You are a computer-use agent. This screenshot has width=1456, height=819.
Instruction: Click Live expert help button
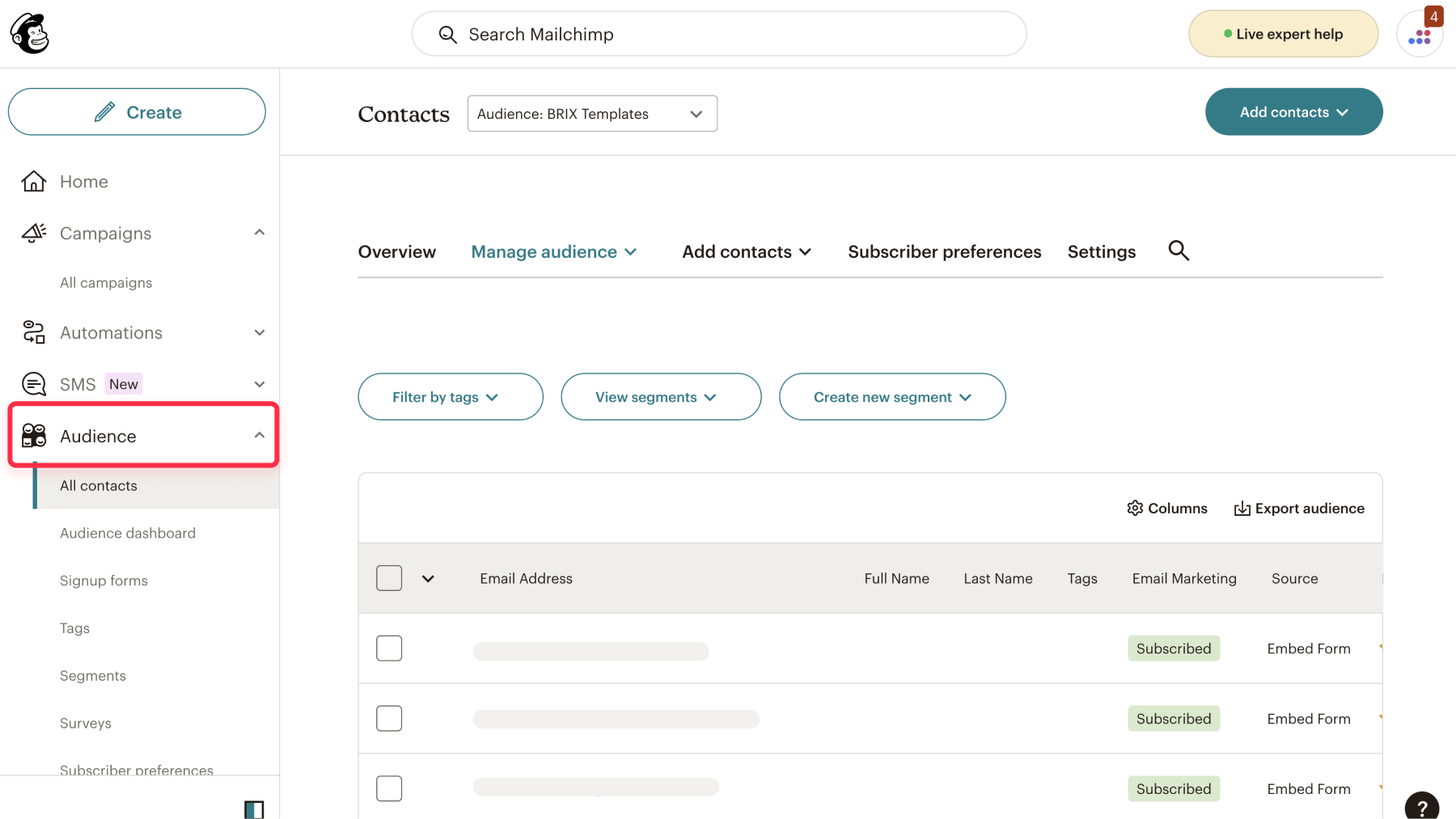click(x=1284, y=34)
